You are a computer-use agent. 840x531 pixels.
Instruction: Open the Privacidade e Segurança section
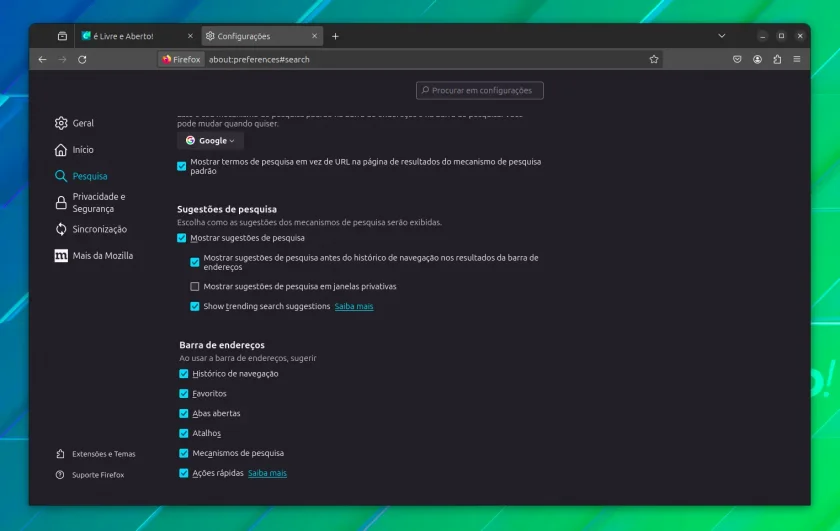[x=99, y=203]
